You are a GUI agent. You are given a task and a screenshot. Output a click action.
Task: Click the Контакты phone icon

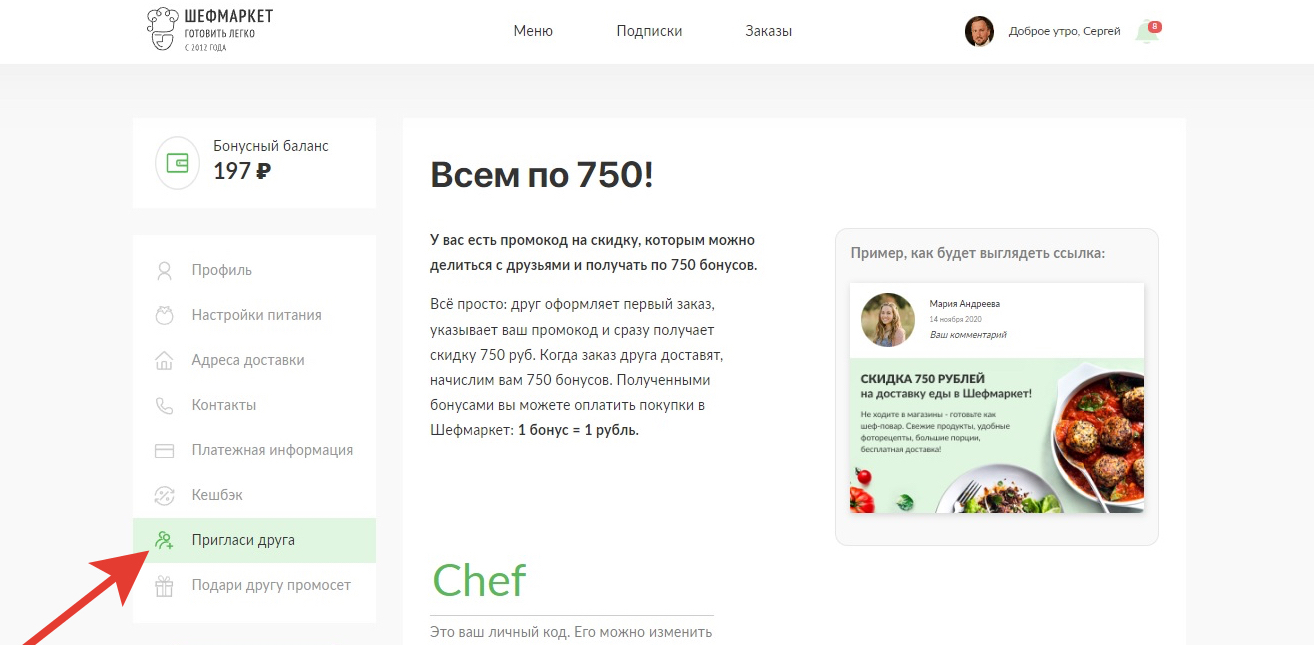click(x=164, y=405)
